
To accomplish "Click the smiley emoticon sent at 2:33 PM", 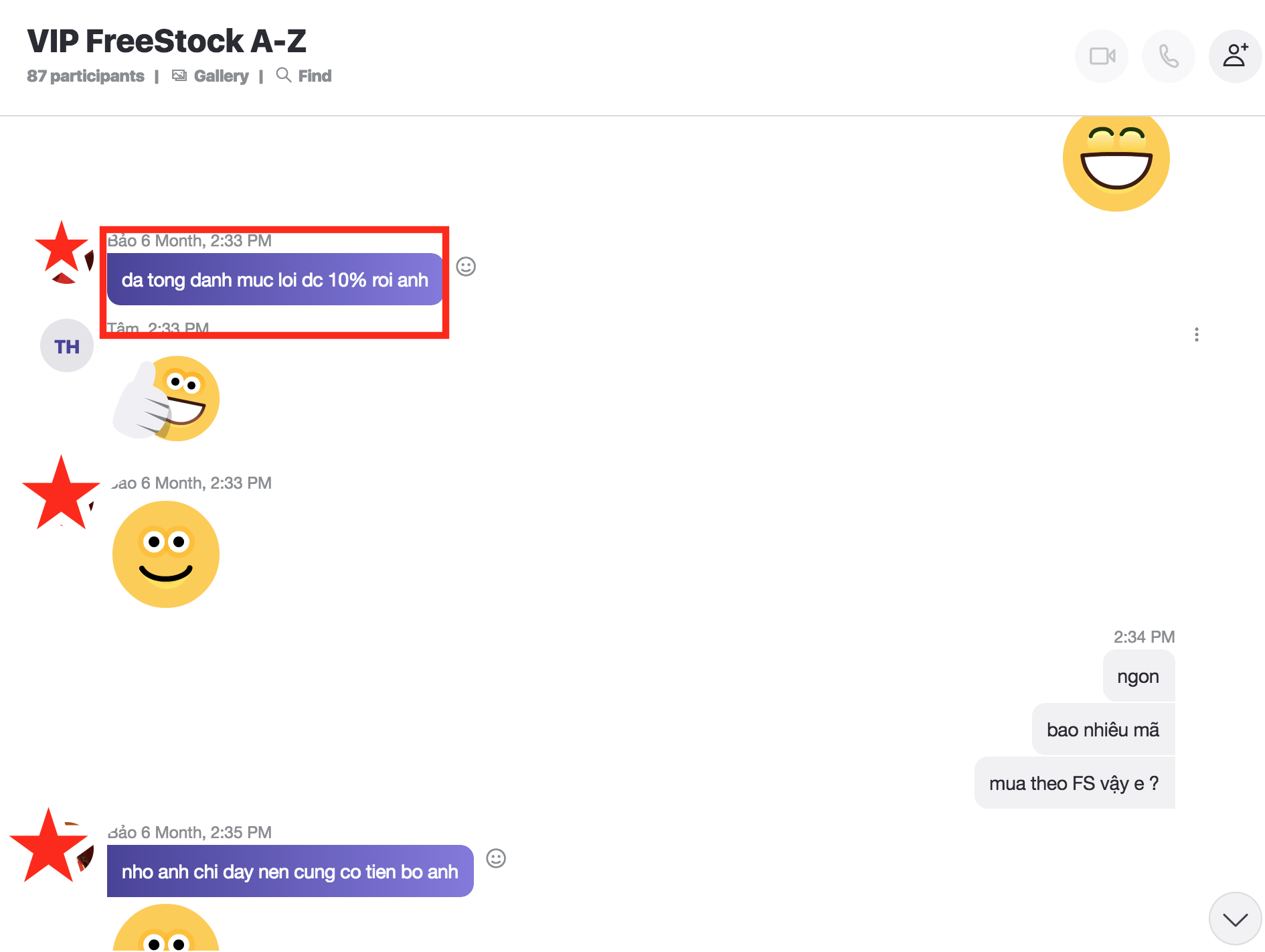I will click(x=166, y=554).
